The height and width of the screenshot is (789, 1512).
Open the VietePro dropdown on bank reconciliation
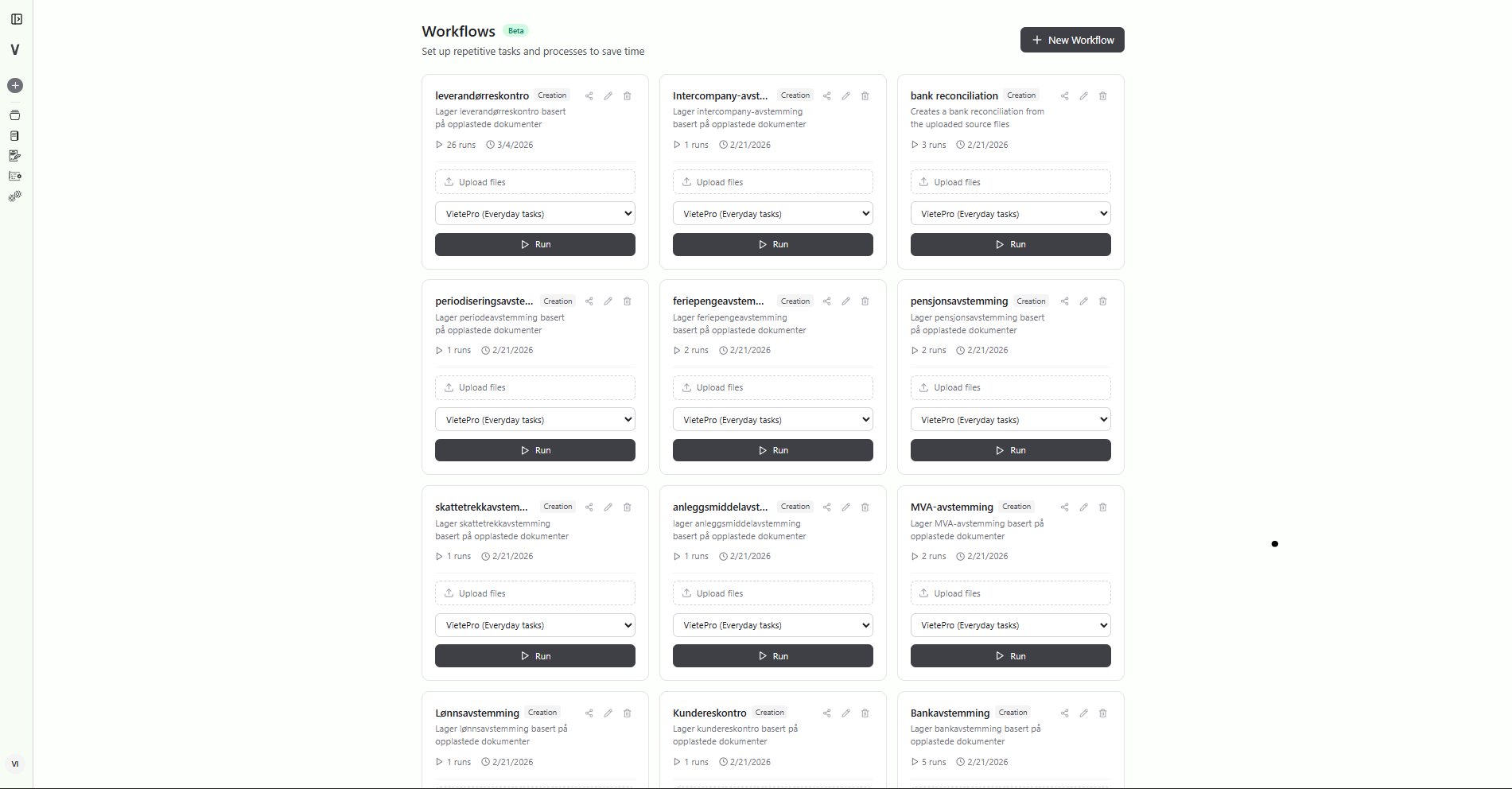[1010, 213]
